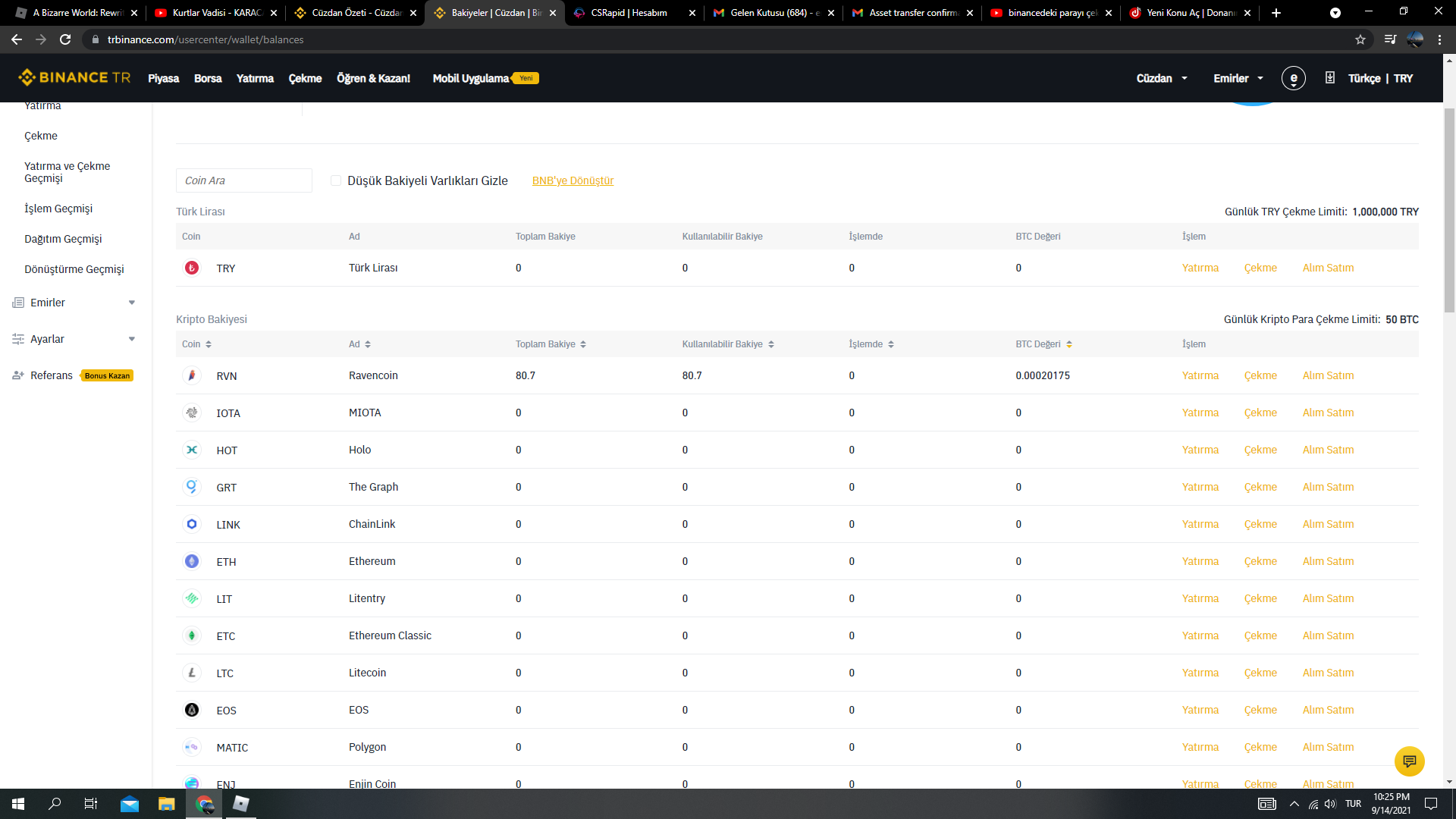Screen dimensions: 1456x819
Task: Open Yatırma in top navigation
Action: pos(255,78)
